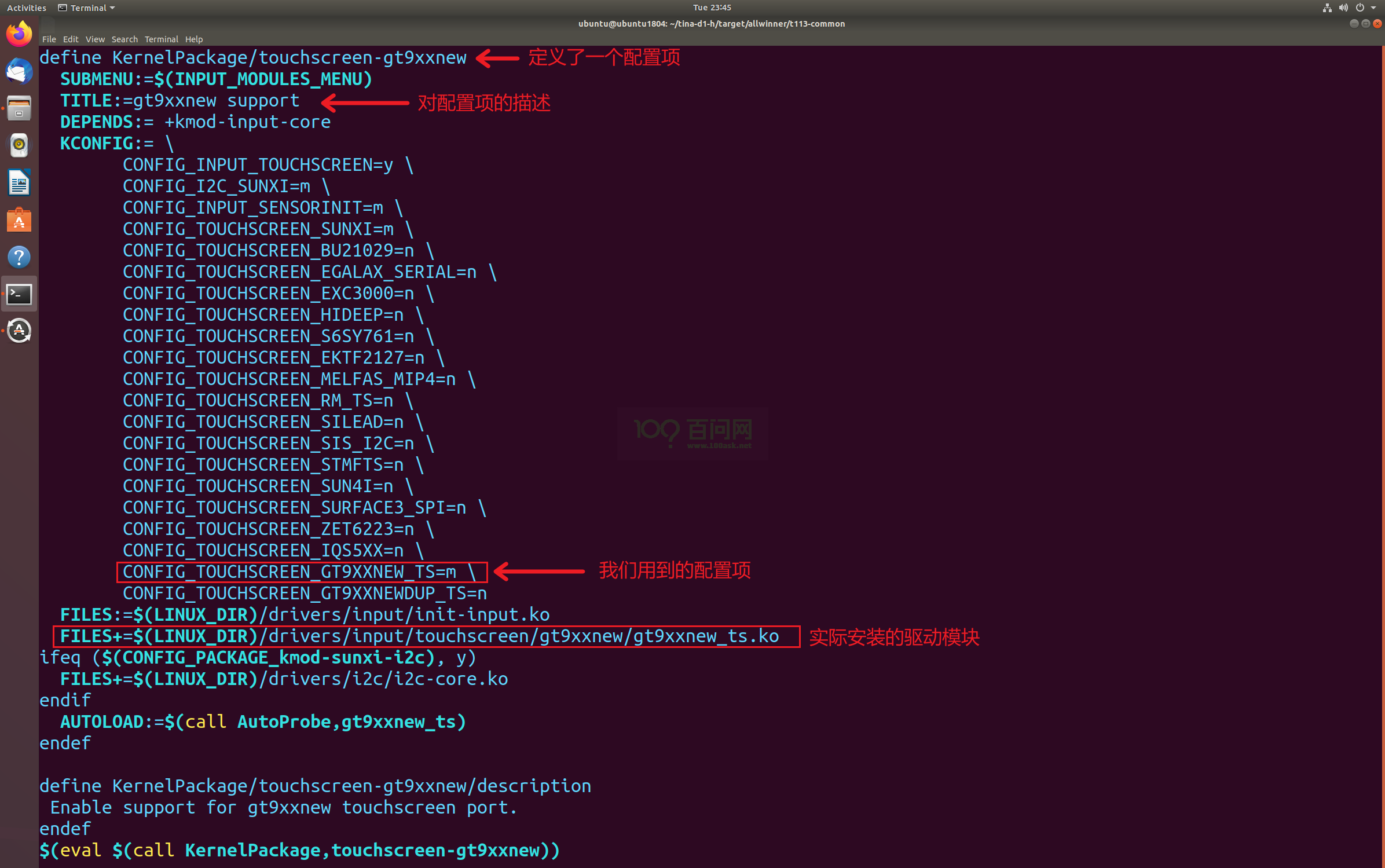The height and width of the screenshot is (868, 1385).
Task: Expand the system menu arrow
Action: [x=1374, y=8]
